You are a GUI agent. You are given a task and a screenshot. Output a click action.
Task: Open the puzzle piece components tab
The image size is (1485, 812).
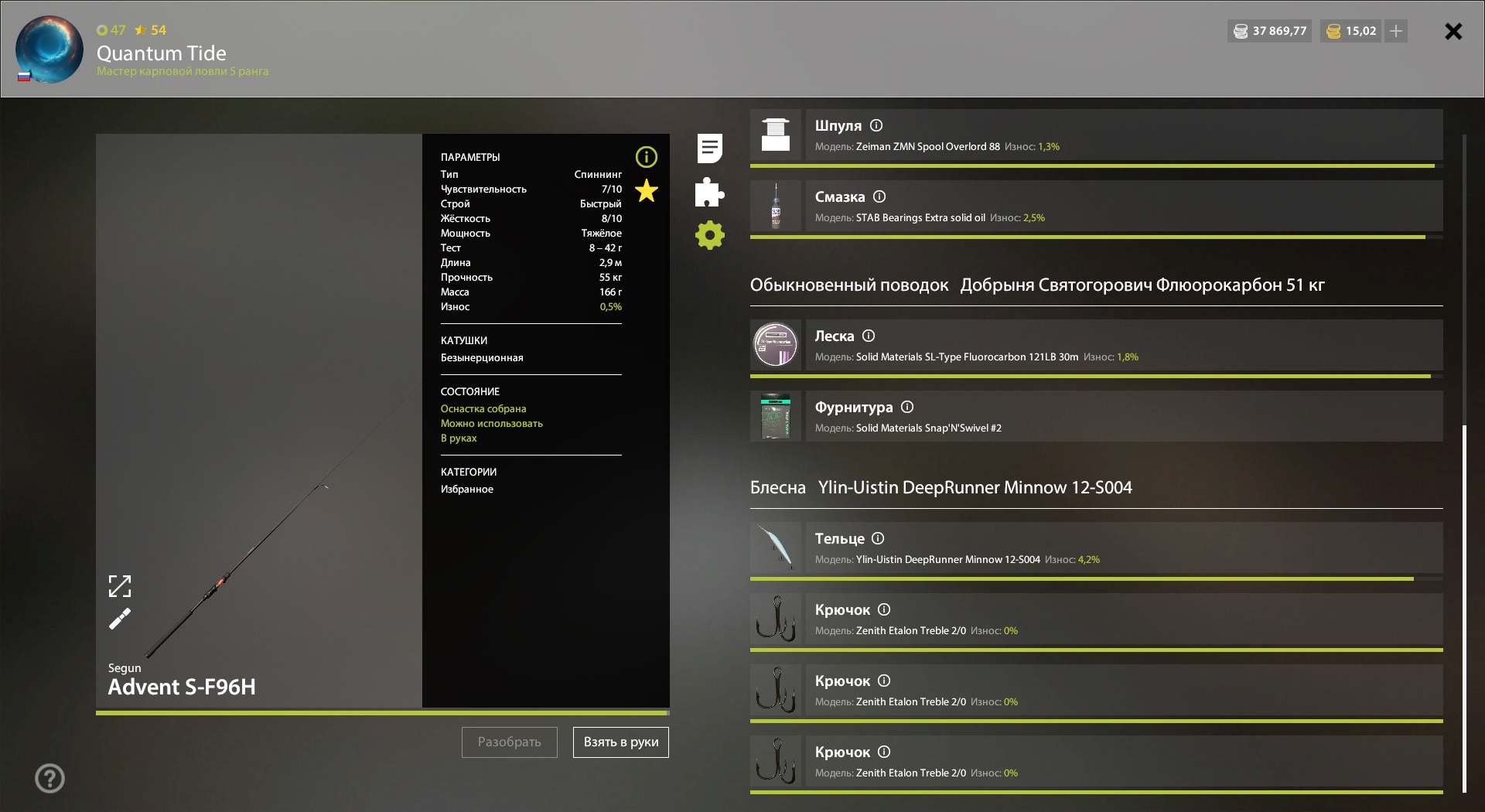click(x=709, y=193)
